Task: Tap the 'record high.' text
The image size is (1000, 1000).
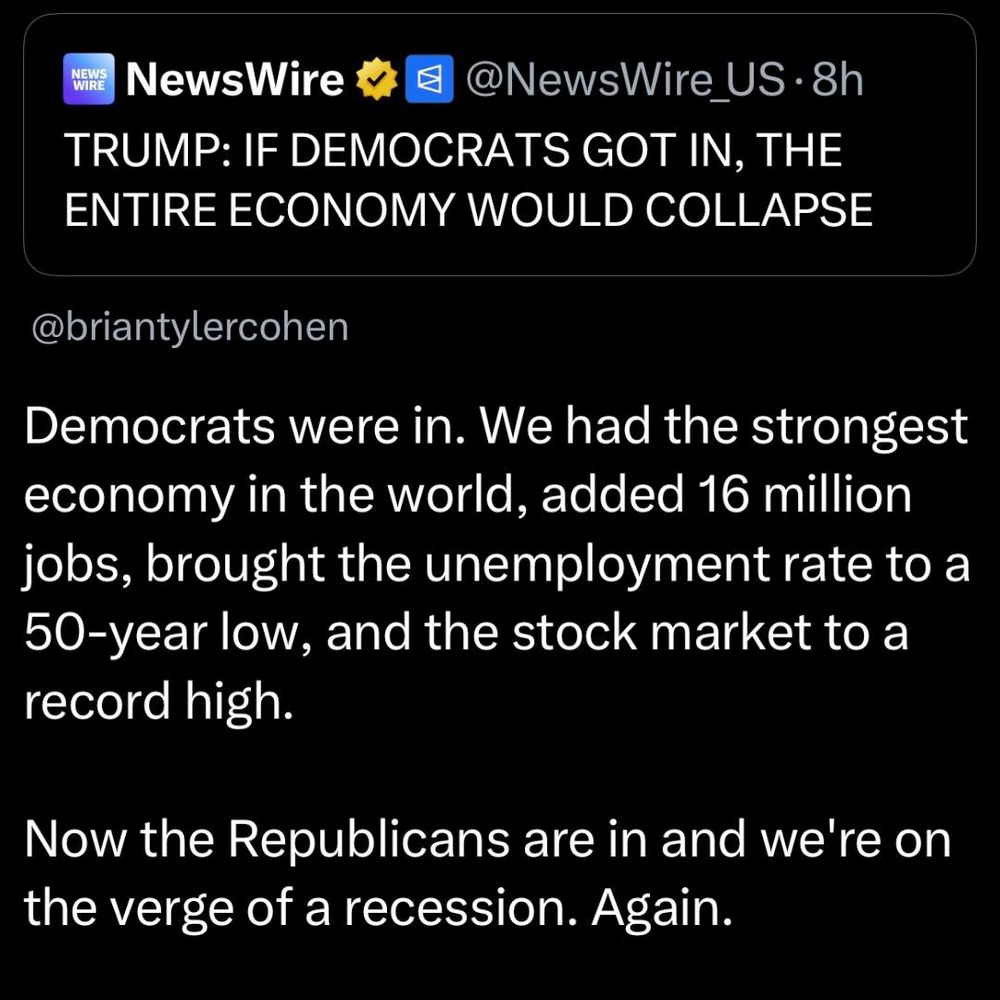Action: tap(159, 702)
